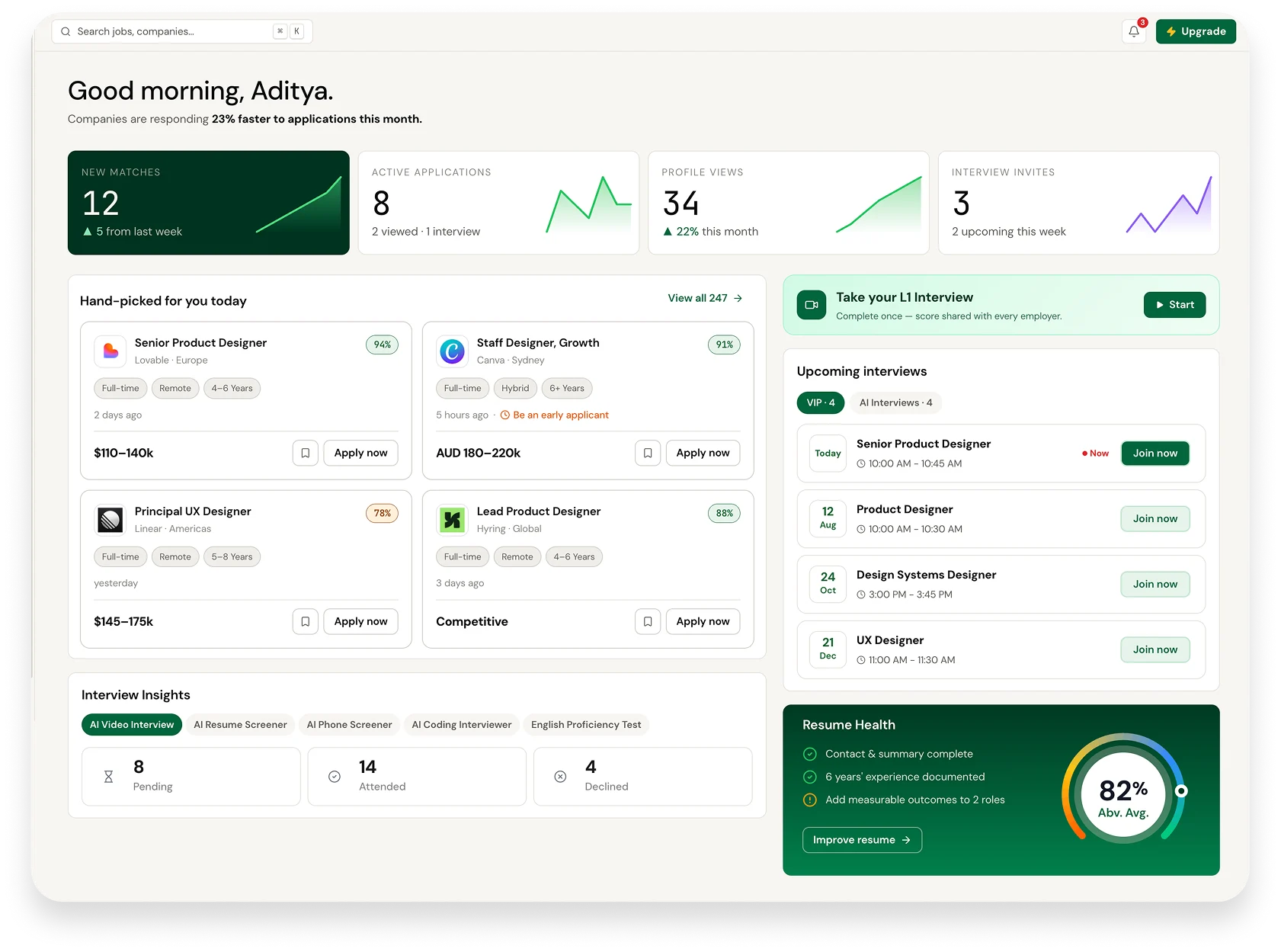This screenshot has height=952, width=1281.
Task: Click the video camera icon on L1 Interview banner
Action: click(x=812, y=305)
